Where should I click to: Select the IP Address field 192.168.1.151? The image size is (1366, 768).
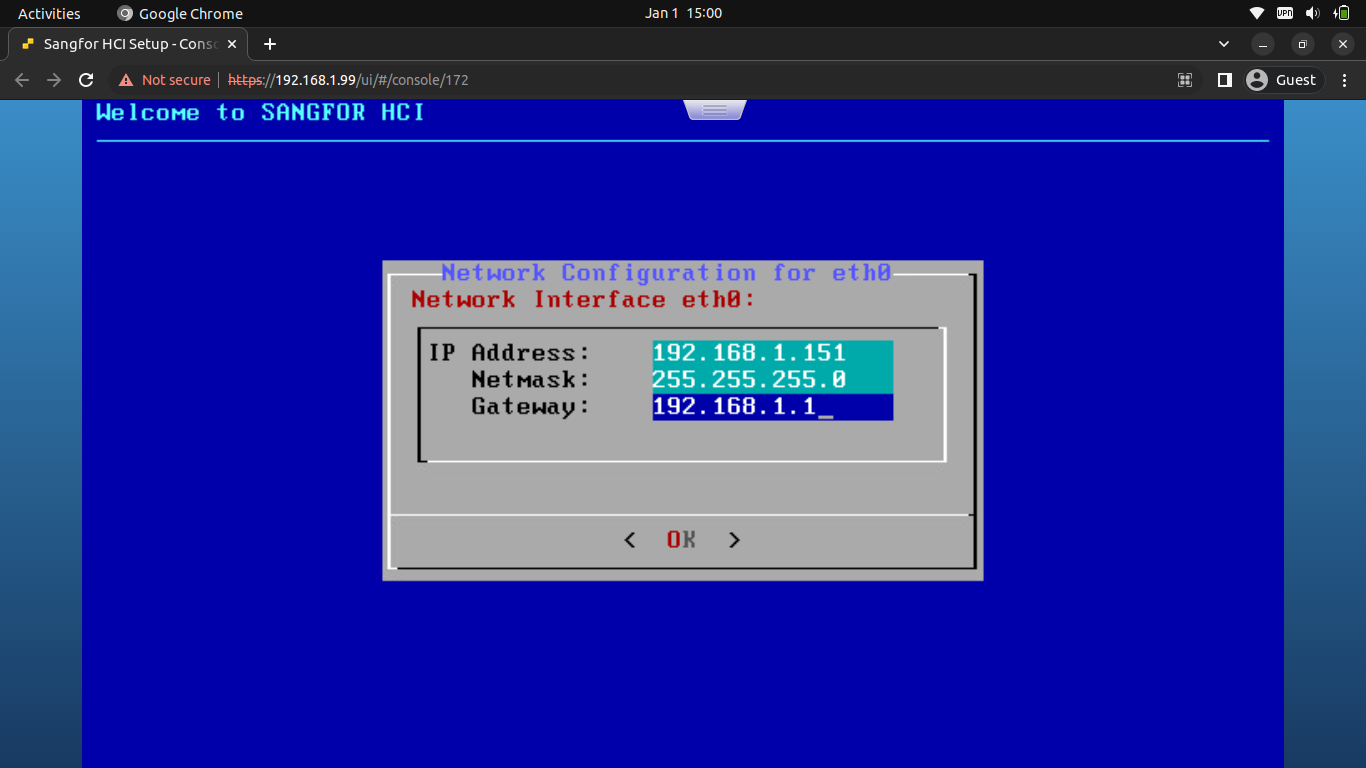(x=772, y=353)
